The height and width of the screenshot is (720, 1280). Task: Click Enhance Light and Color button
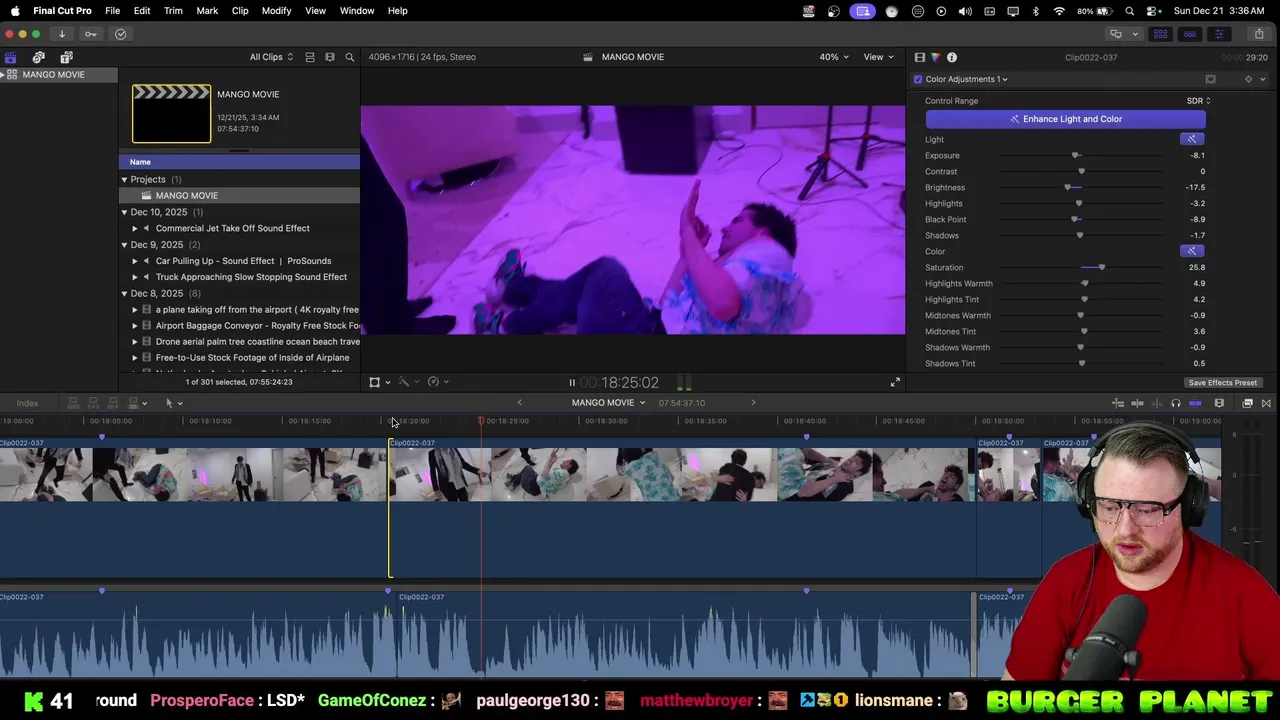click(x=1065, y=119)
